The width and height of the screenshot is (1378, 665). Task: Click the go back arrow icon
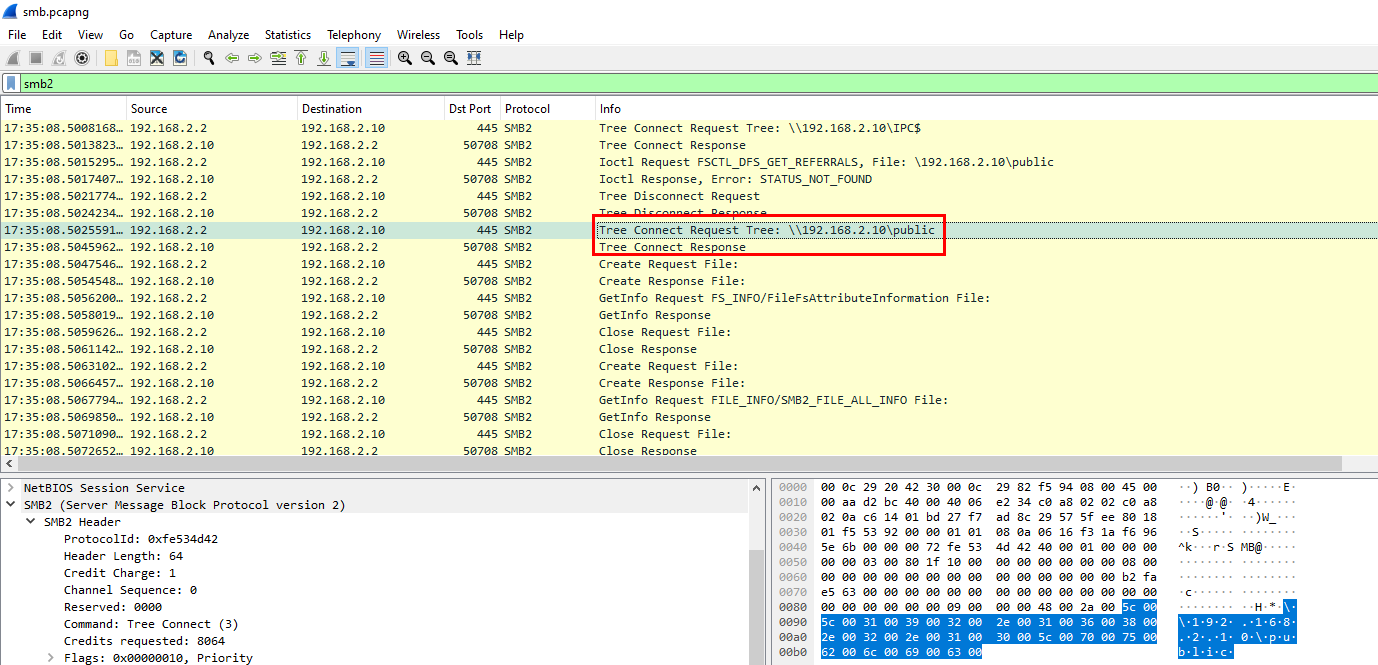[x=232, y=58]
